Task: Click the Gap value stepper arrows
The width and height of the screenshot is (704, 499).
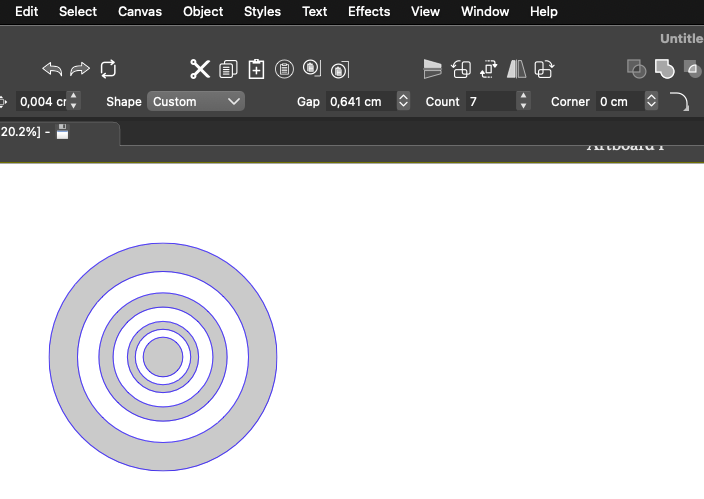Action: tap(403, 101)
